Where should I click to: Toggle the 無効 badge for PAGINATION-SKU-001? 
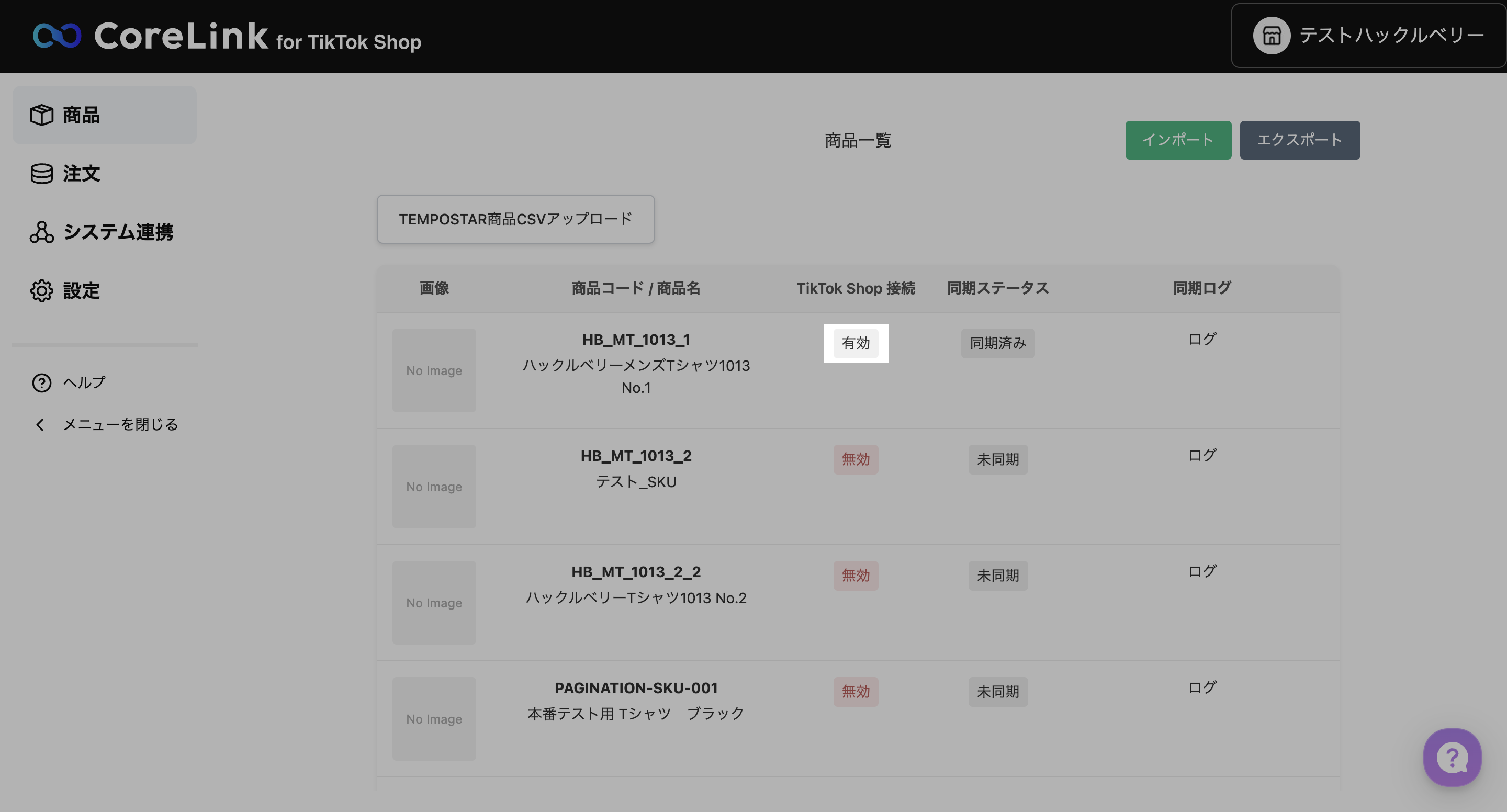856,692
